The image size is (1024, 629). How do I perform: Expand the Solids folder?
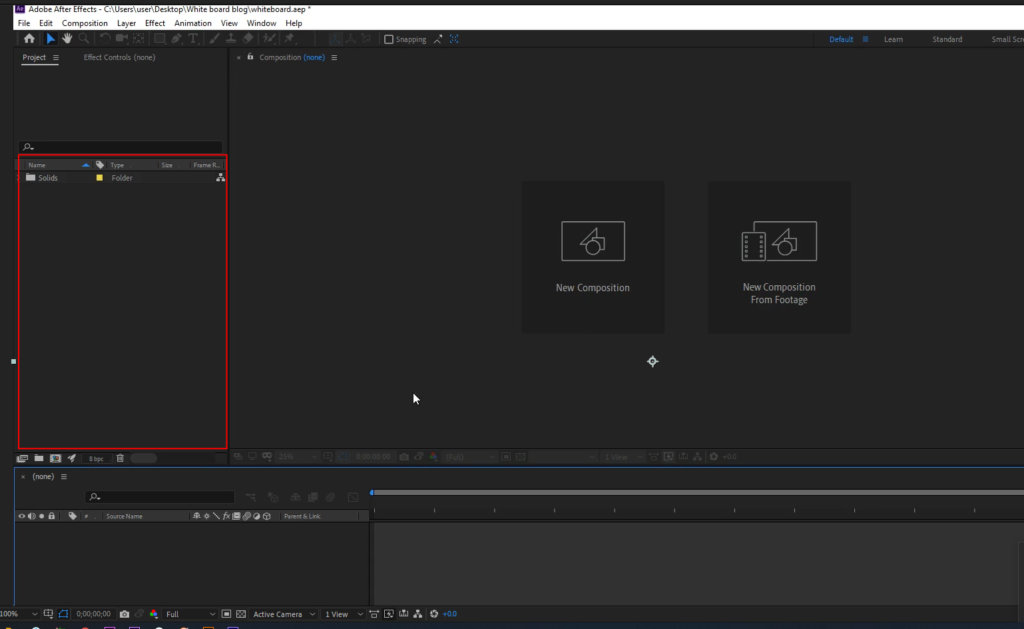click(x=22, y=177)
